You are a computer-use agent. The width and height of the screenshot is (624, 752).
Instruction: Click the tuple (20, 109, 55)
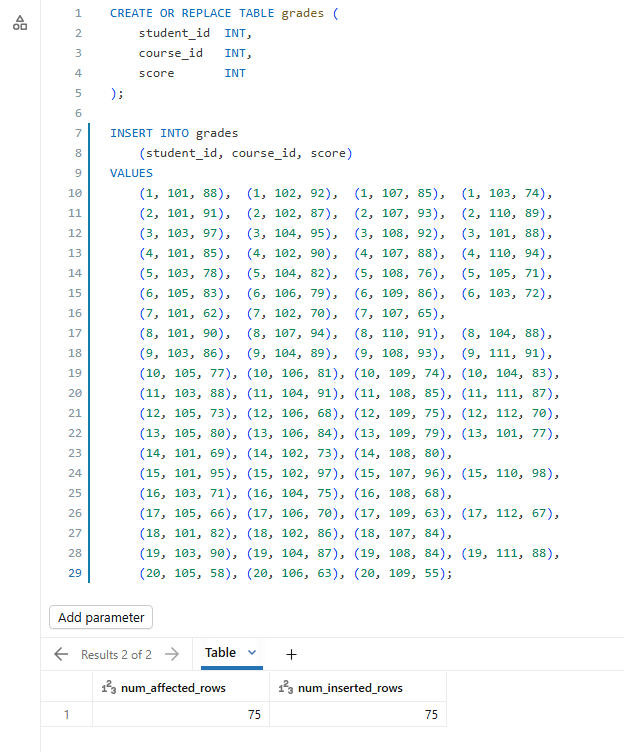400,573
